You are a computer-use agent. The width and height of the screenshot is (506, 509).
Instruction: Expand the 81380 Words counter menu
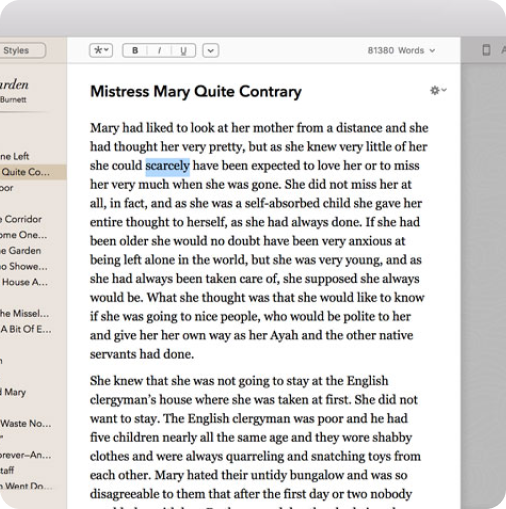pos(401,51)
